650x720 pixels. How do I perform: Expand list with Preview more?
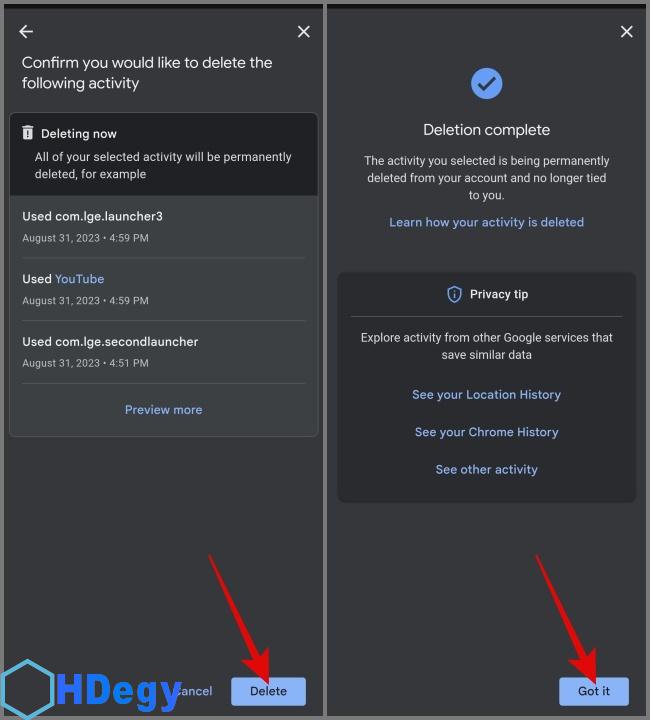[x=163, y=410]
